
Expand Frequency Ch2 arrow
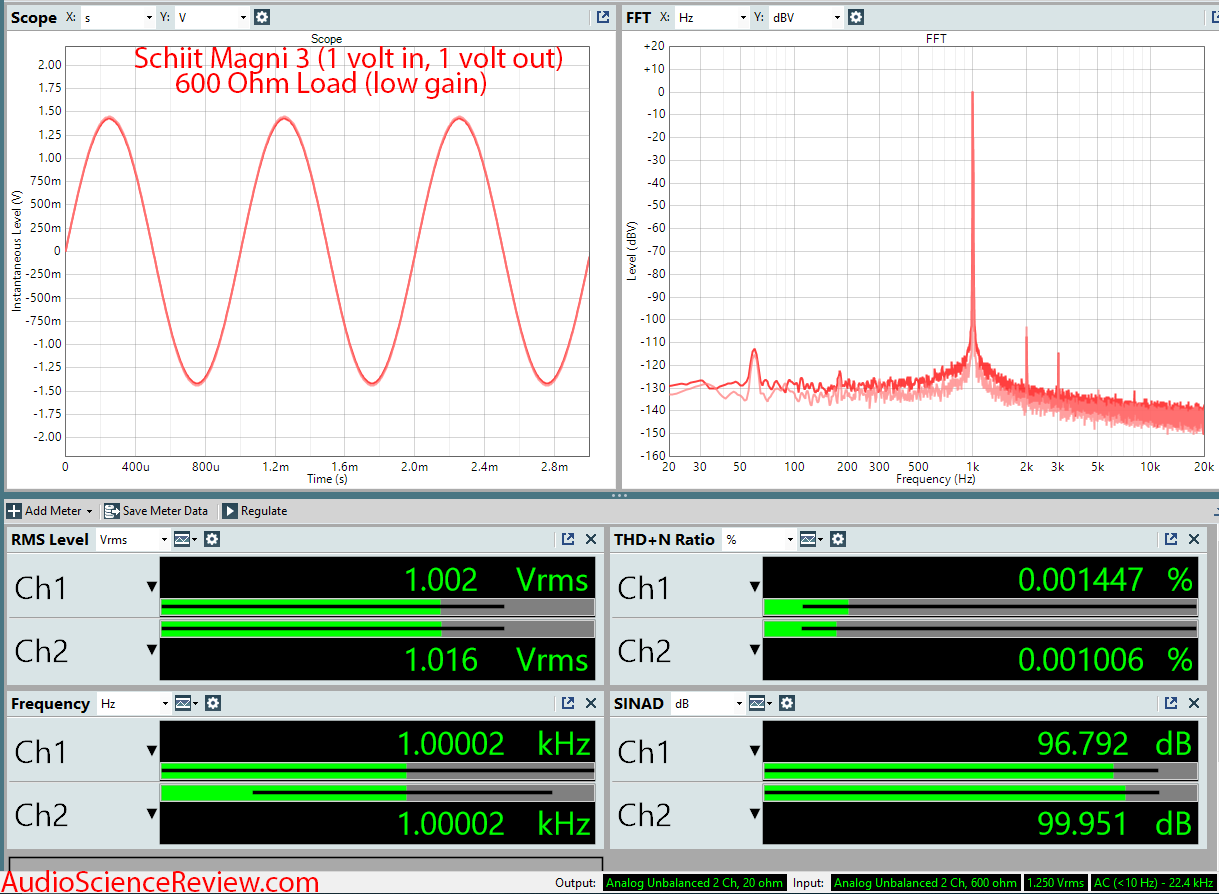click(x=152, y=814)
